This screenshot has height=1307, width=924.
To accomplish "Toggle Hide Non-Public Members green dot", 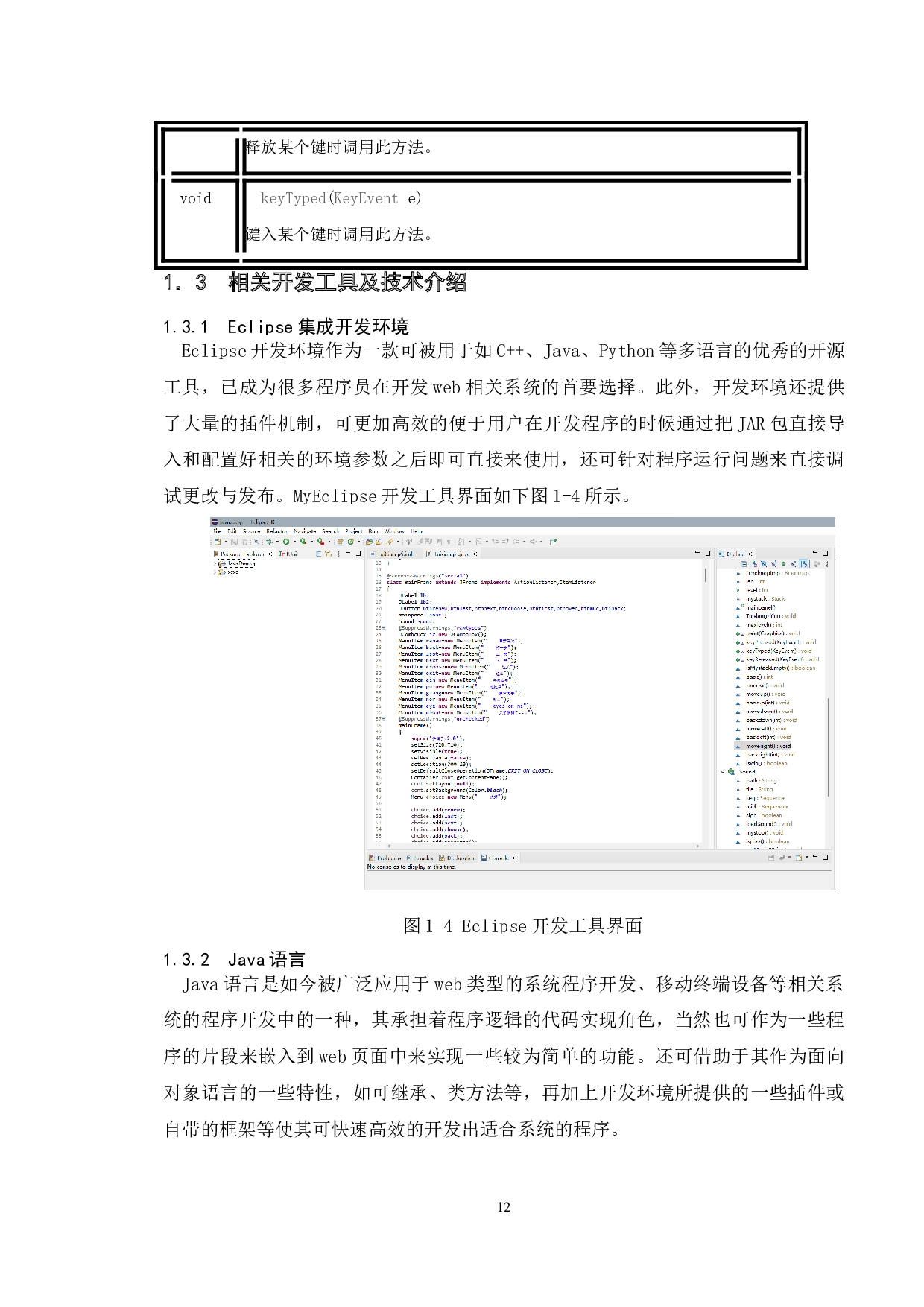I will (783, 564).
